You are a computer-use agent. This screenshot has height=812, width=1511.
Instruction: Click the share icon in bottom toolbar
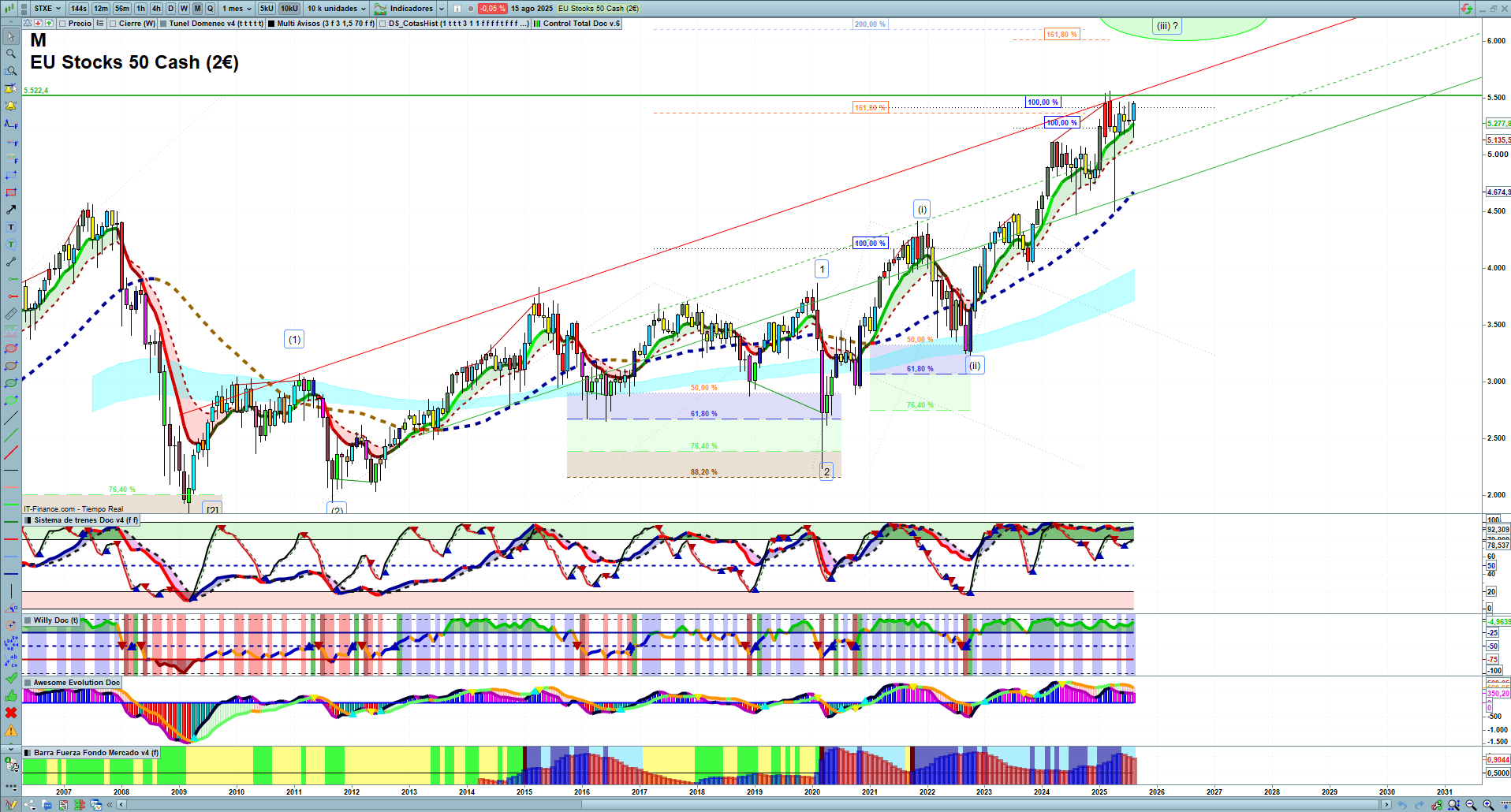[x=30, y=805]
